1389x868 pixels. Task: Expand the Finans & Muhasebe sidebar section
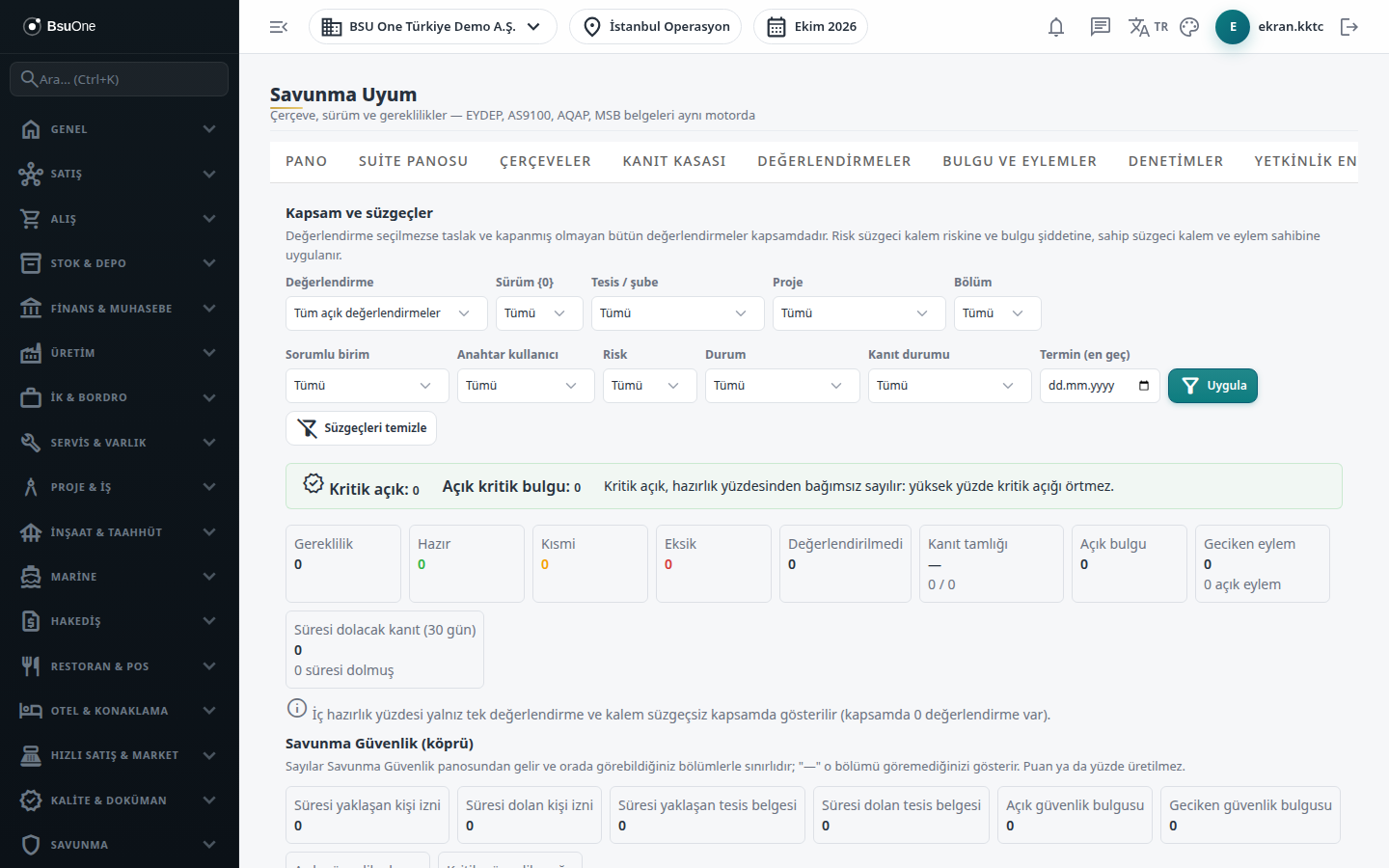click(x=120, y=309)
